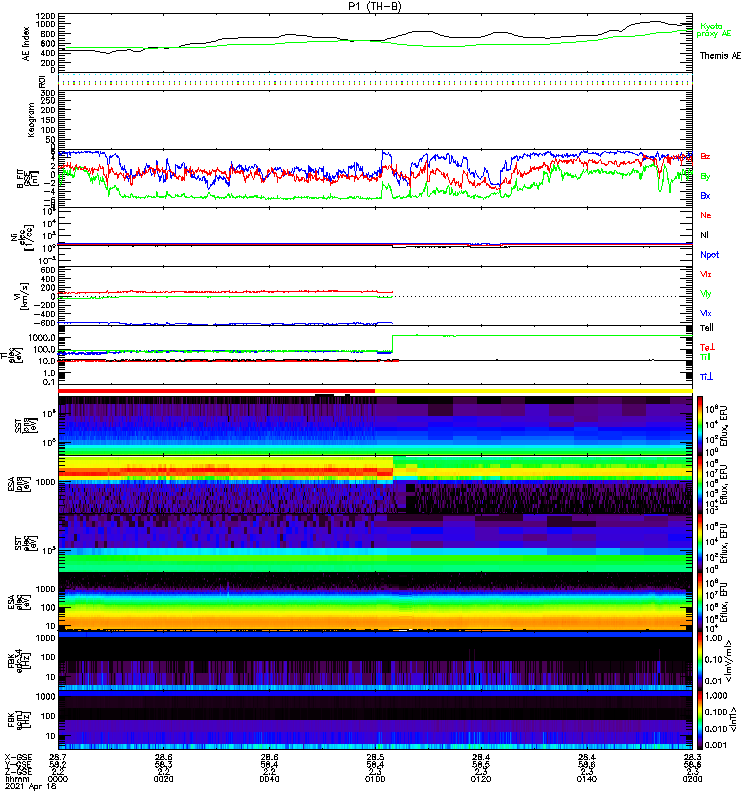Select the blue Npot legend label
Image resolution: width=750 pixels, height=800 pixels.
click(x=709, y=255)
